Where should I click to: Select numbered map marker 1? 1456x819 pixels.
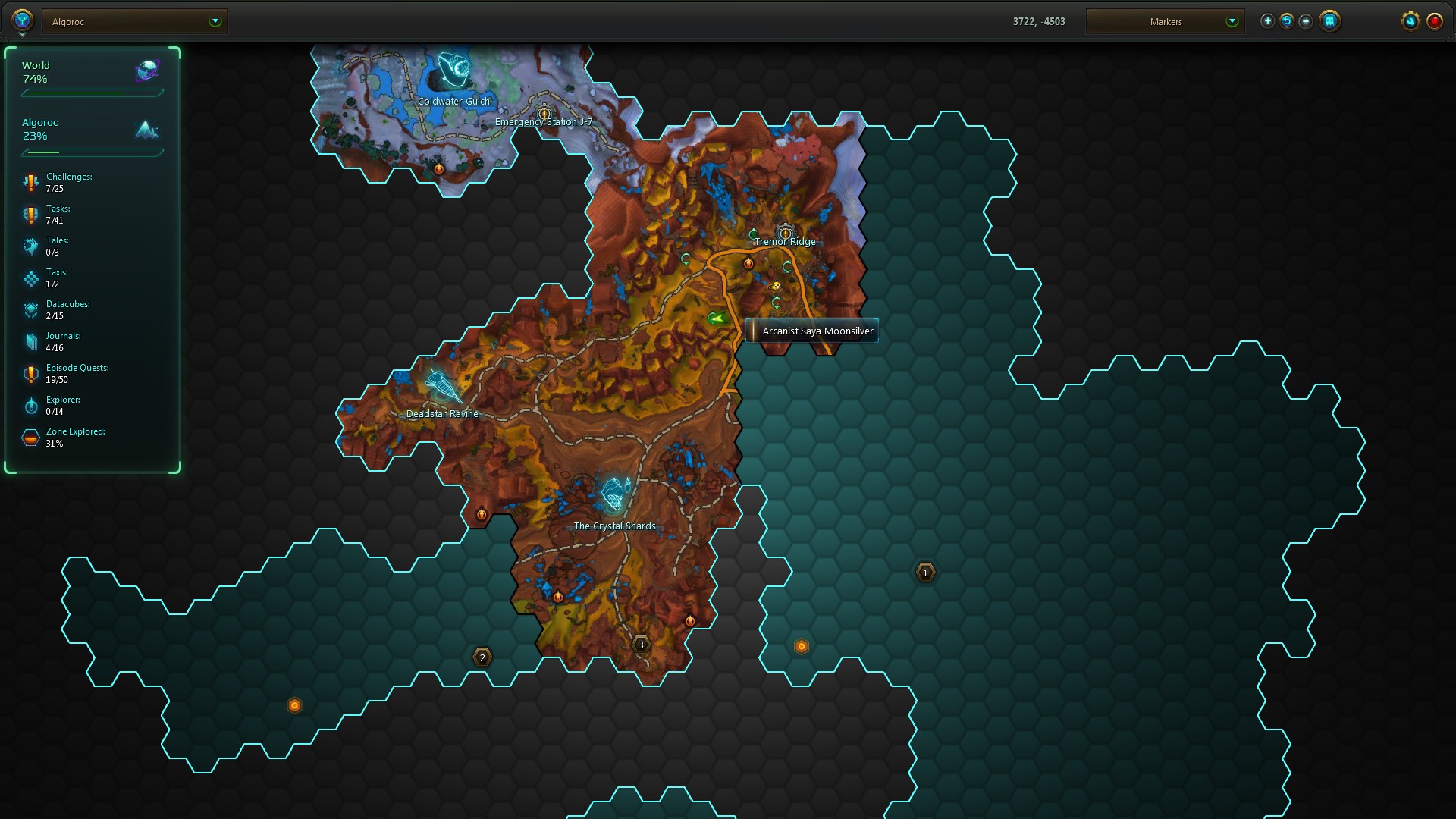(x=925, y=573)
